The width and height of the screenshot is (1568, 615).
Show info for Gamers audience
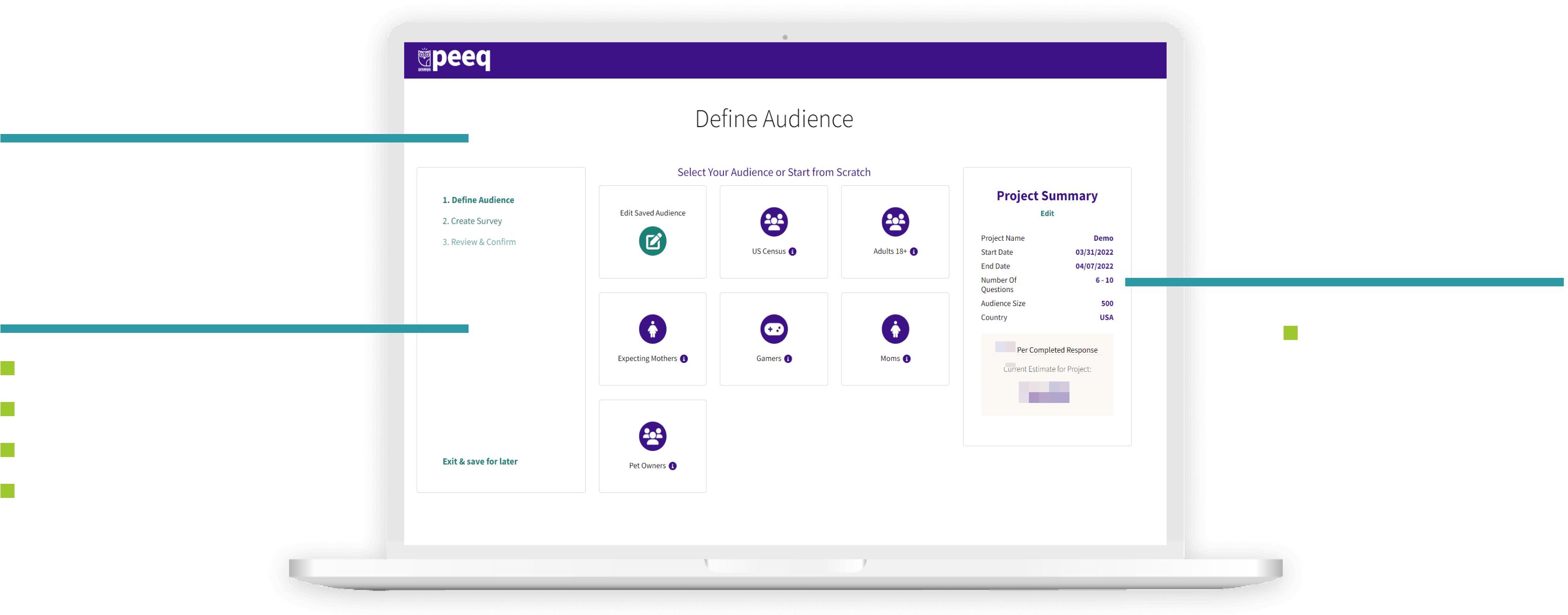(788, 359)
